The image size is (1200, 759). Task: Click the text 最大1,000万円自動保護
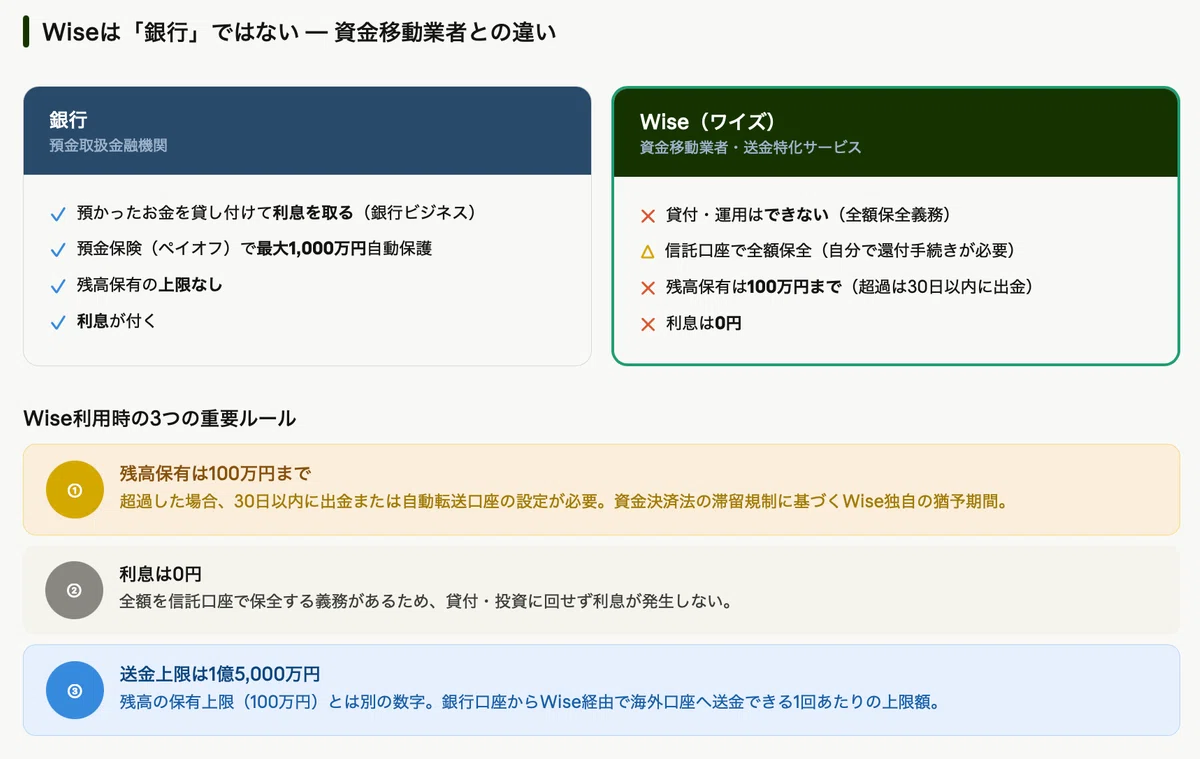345,249
